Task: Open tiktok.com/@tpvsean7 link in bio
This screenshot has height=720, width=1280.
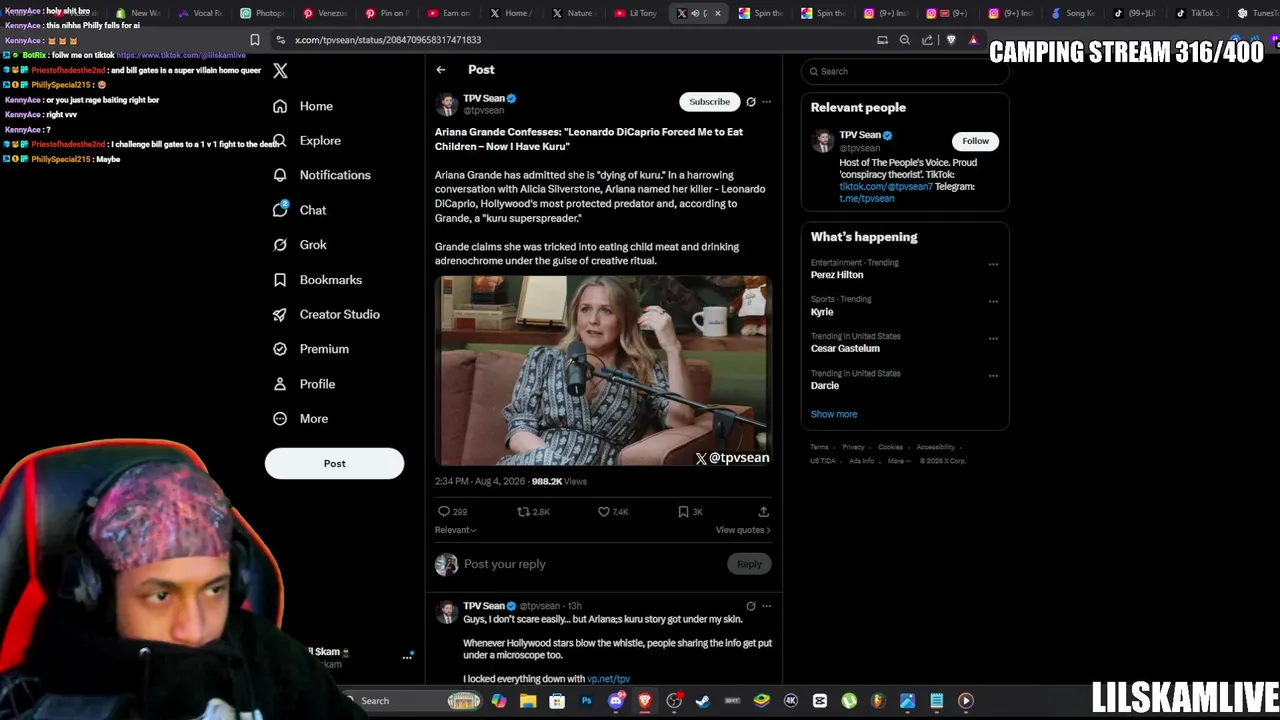Action: click(x=886, y=187)
